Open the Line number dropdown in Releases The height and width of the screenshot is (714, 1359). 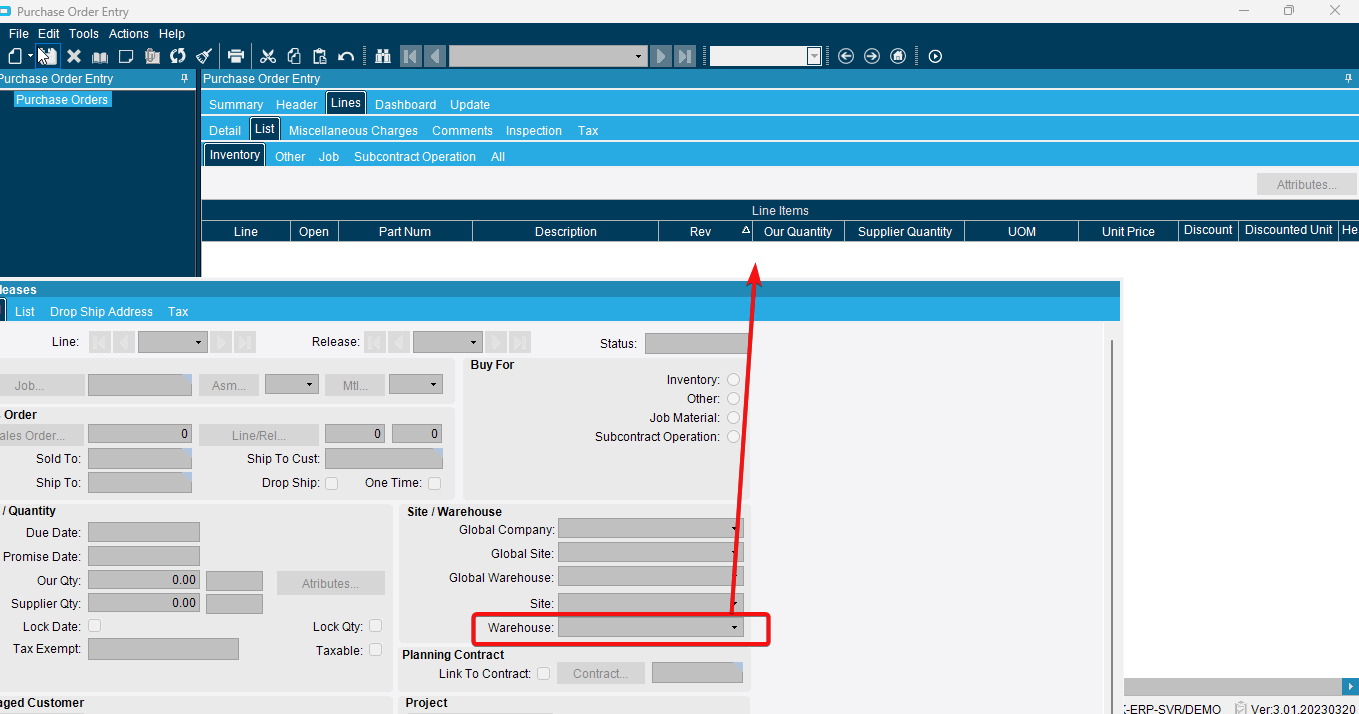199,342
